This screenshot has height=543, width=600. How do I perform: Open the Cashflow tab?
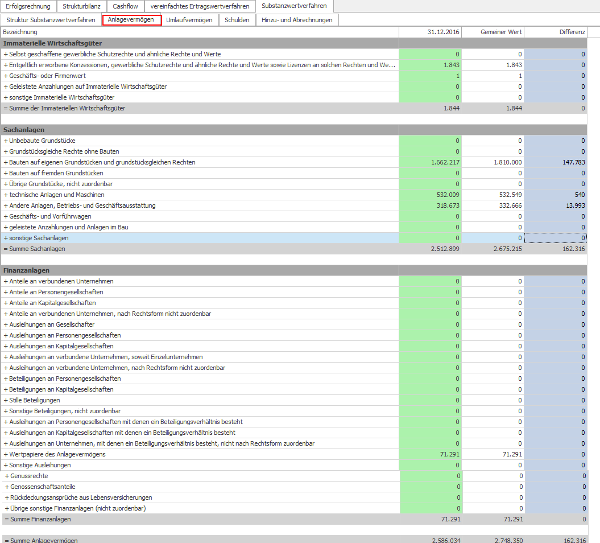(x=126, y=6)
